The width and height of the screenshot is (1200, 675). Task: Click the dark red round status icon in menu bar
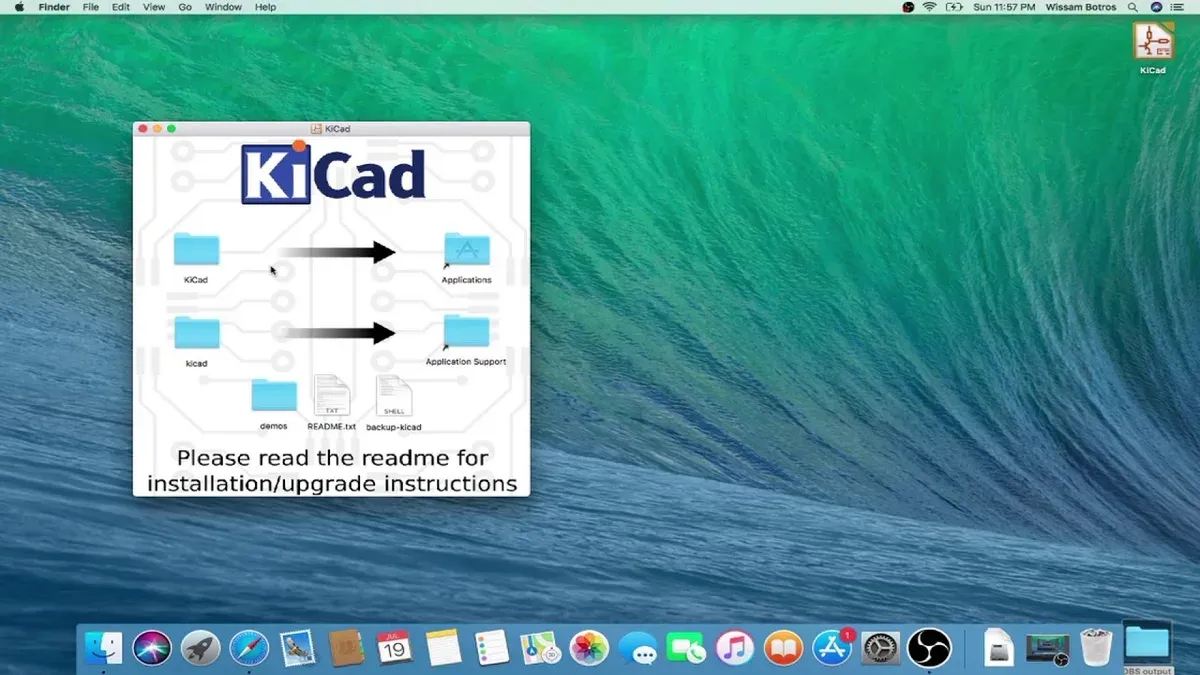click(908, 7)
